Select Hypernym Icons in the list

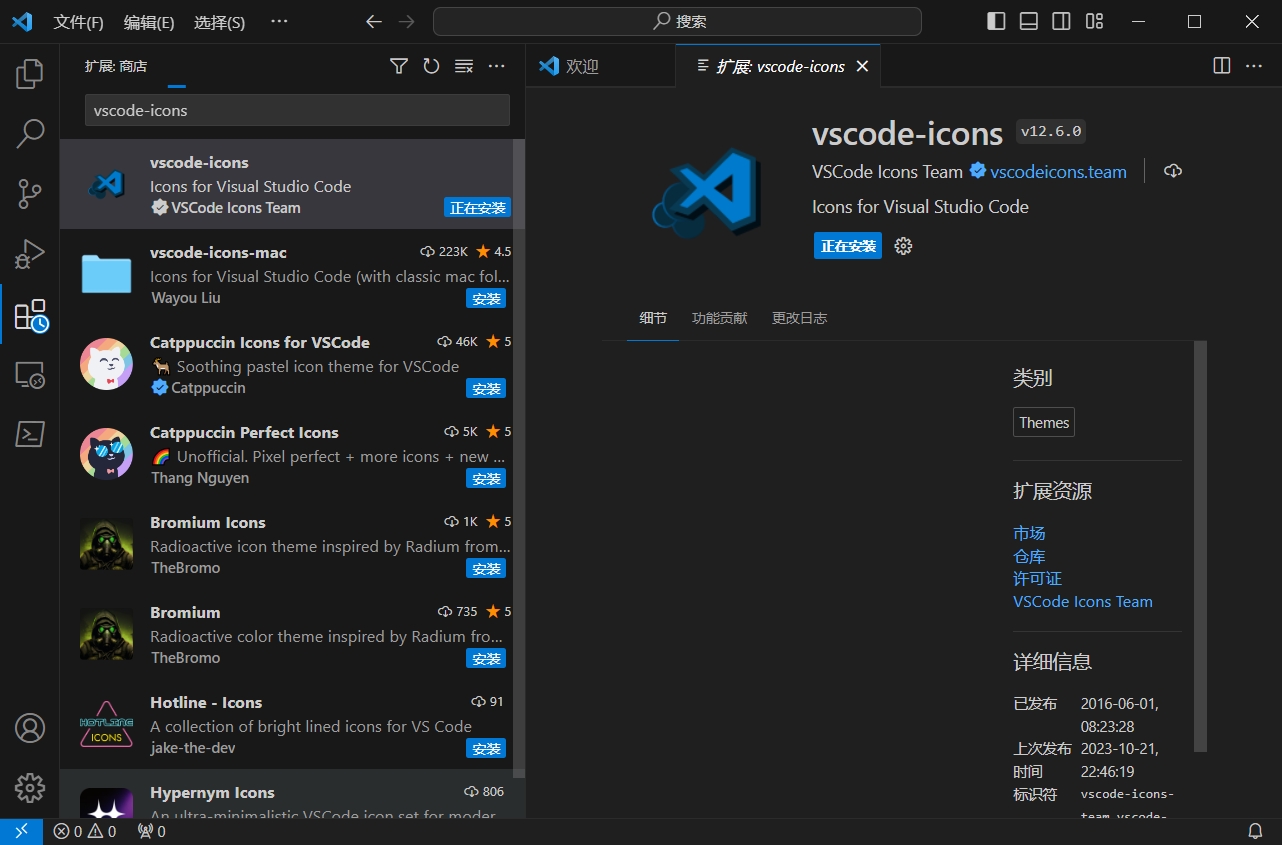(286, 795)
